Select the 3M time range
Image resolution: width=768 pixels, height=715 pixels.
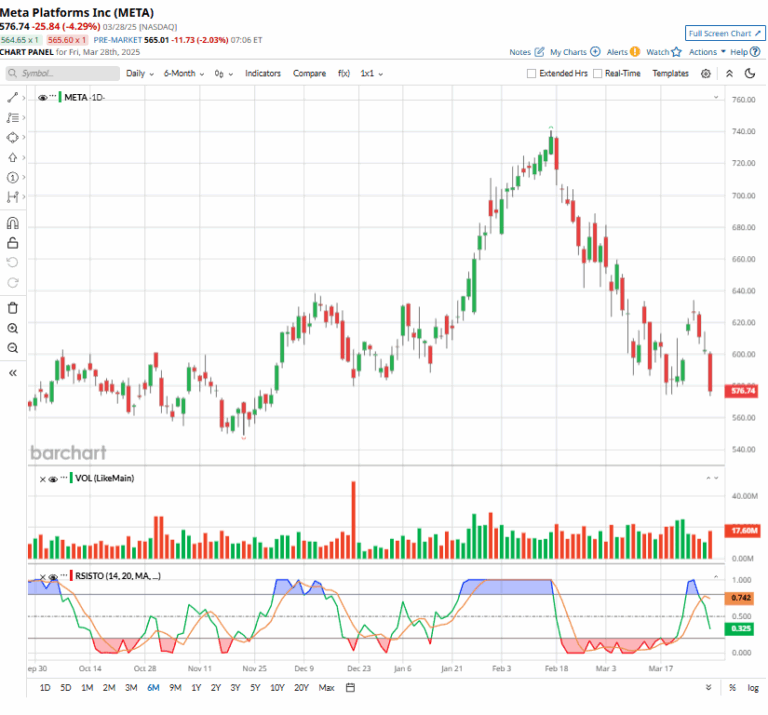click(x=131, y=688)
